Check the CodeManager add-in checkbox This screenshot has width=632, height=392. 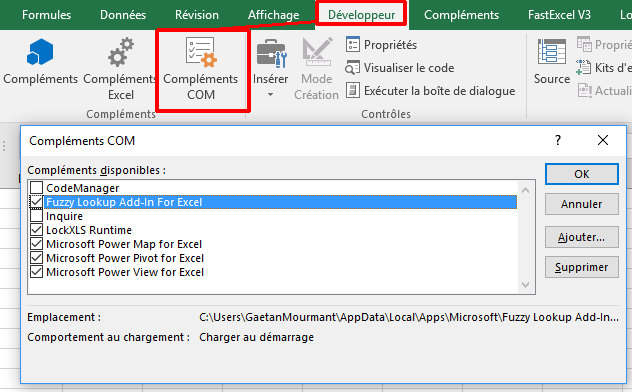point(36,187)
